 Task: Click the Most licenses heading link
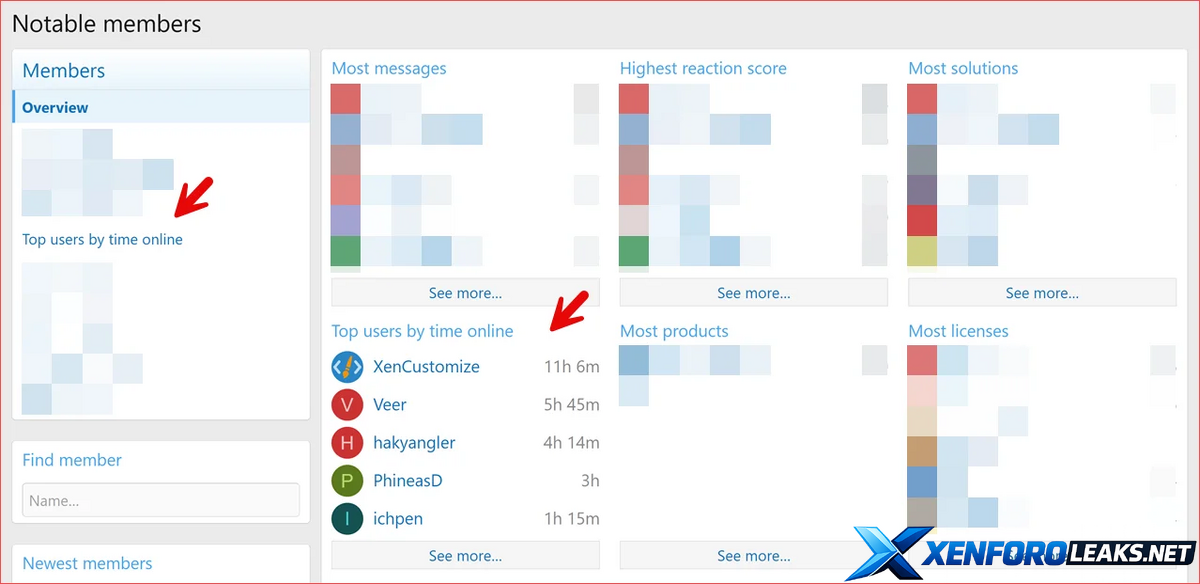[x=958, y=331]
